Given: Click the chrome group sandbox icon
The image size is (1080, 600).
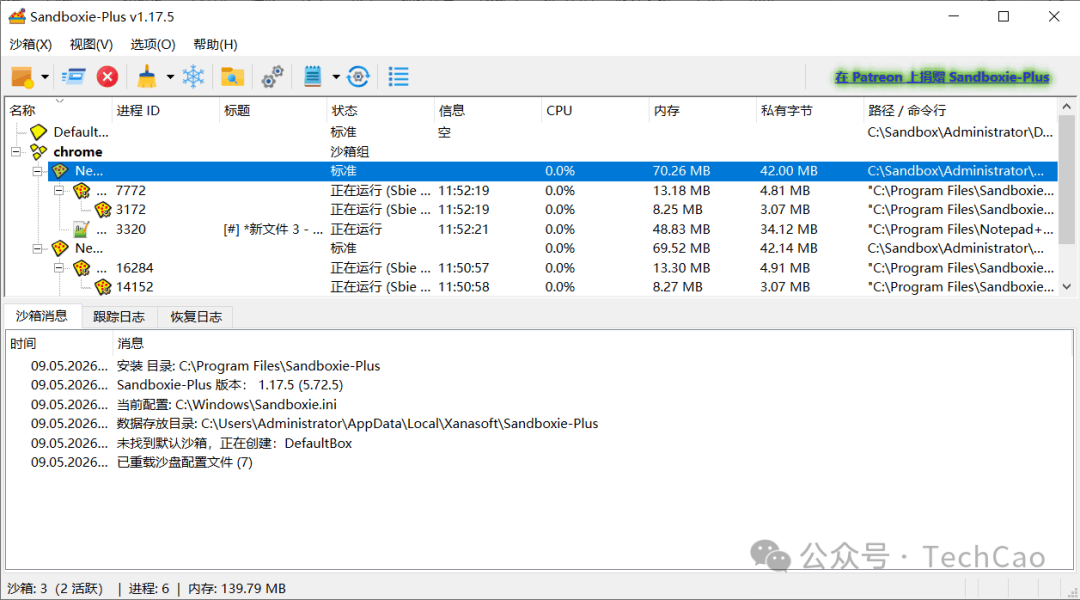Looking at the screenshot, I should pos(39,152).
